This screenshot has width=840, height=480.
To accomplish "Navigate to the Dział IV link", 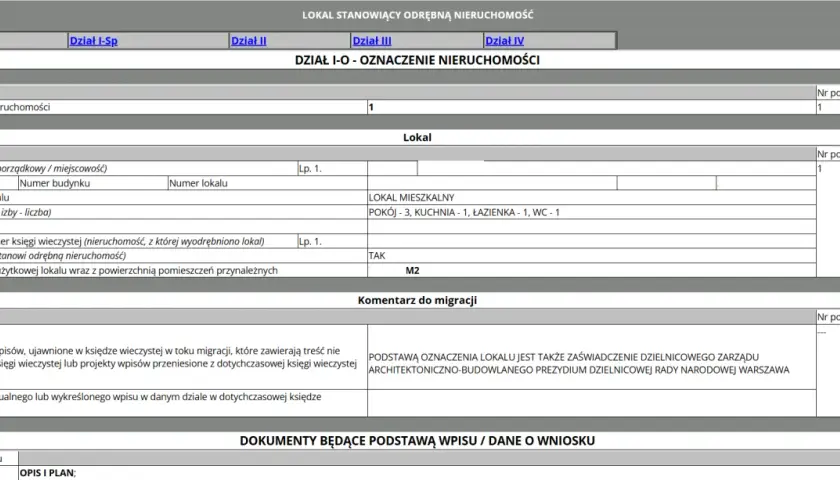I will 505,41.
